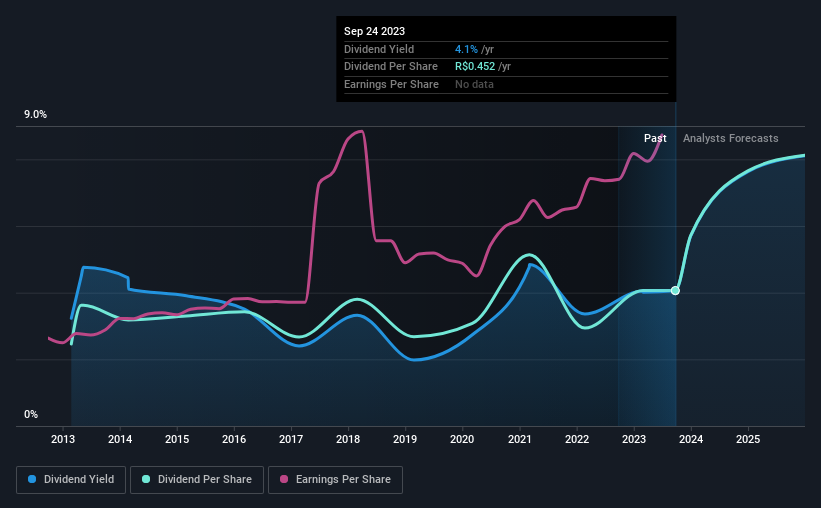The height and width of the screenshot is (508, 821).
Task: Click the 2022 x-axis label
Action: point(577,439)
